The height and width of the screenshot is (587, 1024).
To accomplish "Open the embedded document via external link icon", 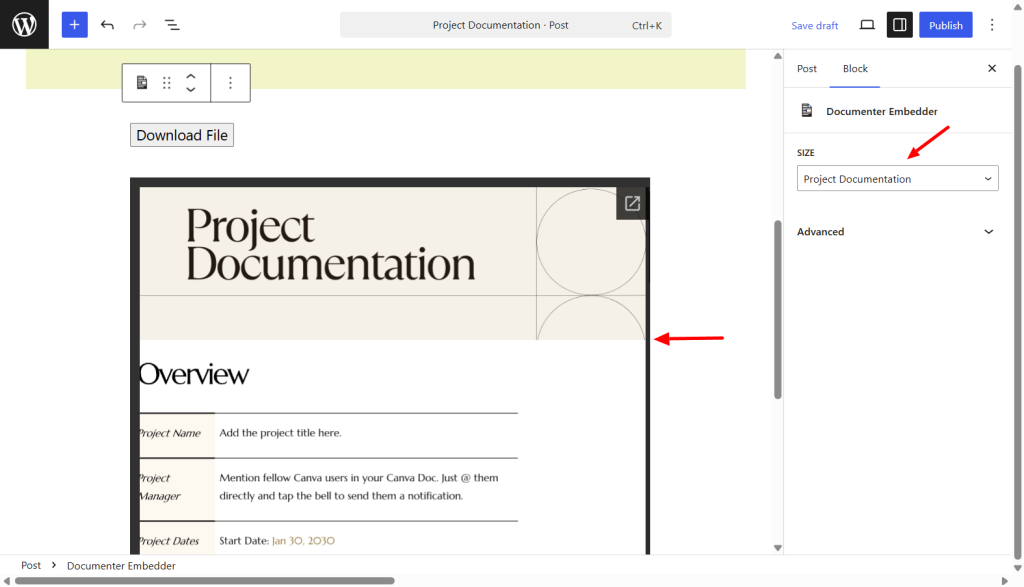I will 632,202.
